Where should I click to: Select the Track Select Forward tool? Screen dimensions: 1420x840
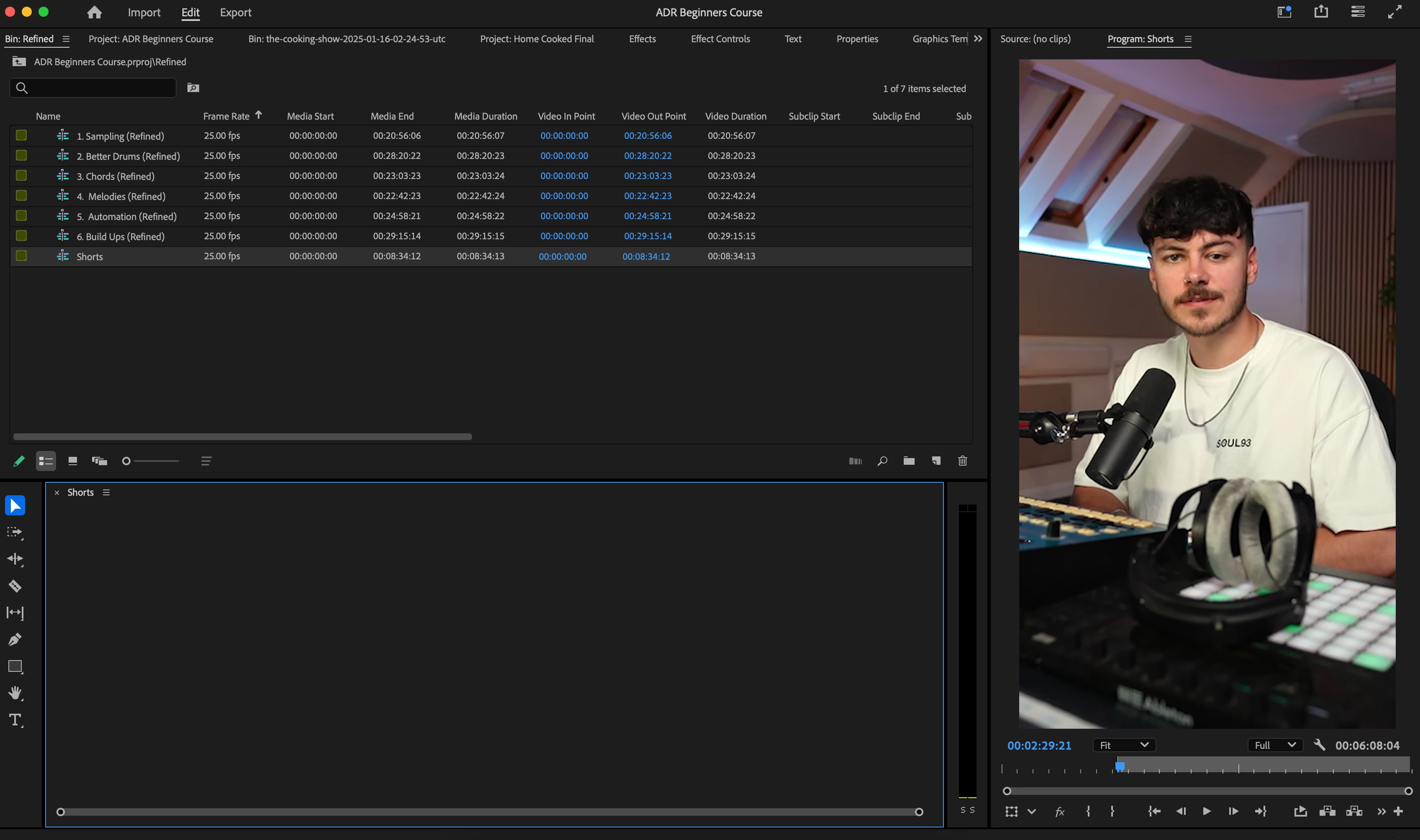pyautogui.click(x=15, y=532)
